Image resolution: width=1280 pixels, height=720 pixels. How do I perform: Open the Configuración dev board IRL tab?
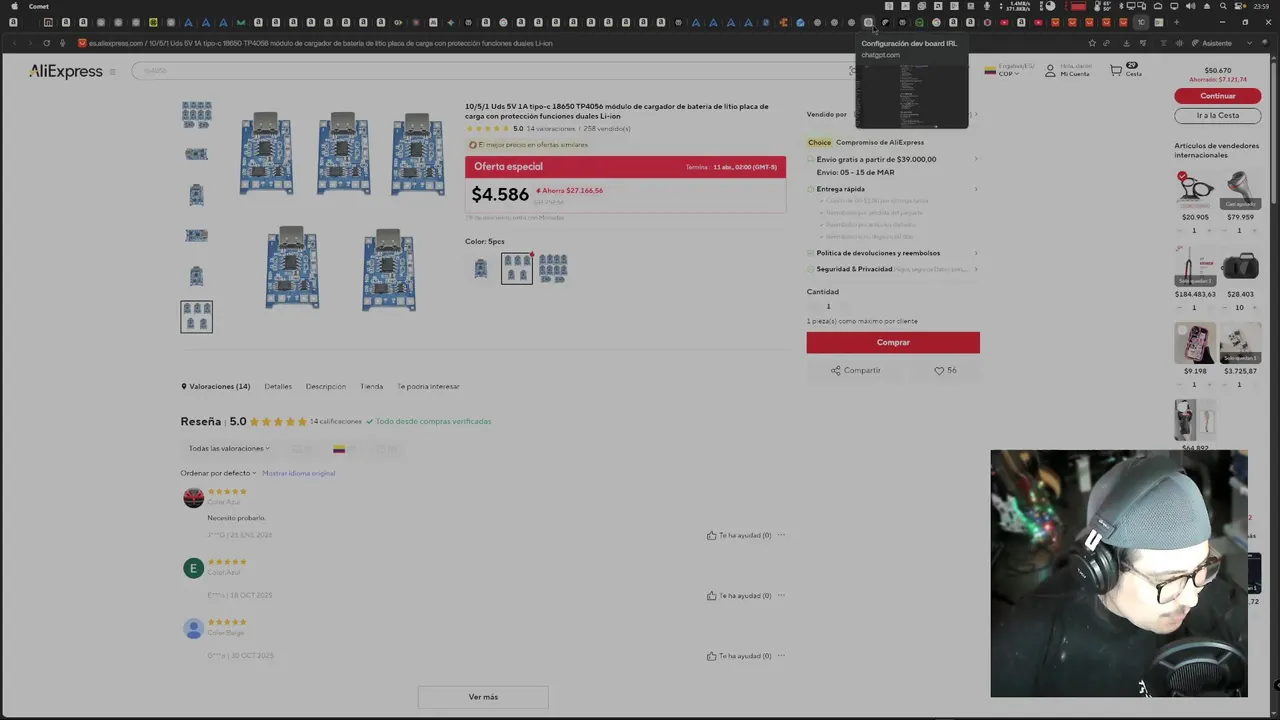868,22
